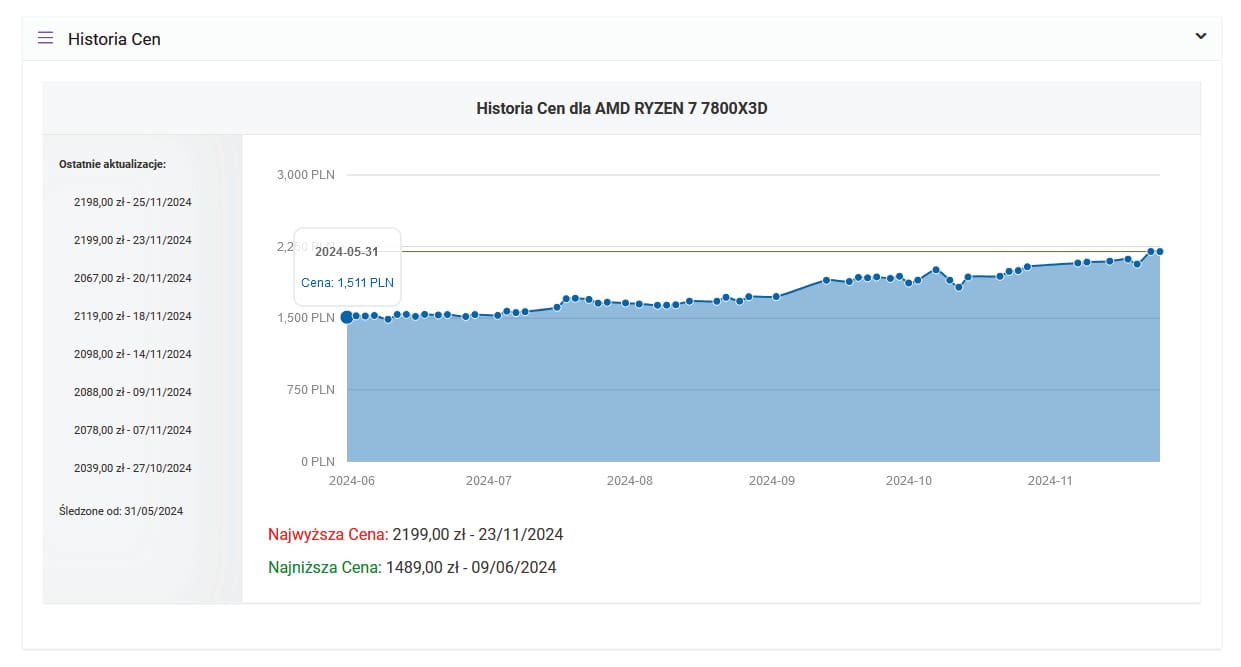Screen dimensions: 1241x667
Task: Select the 2067,00 zł - 20/11/2024 entry
Action: tap(133, 278)
